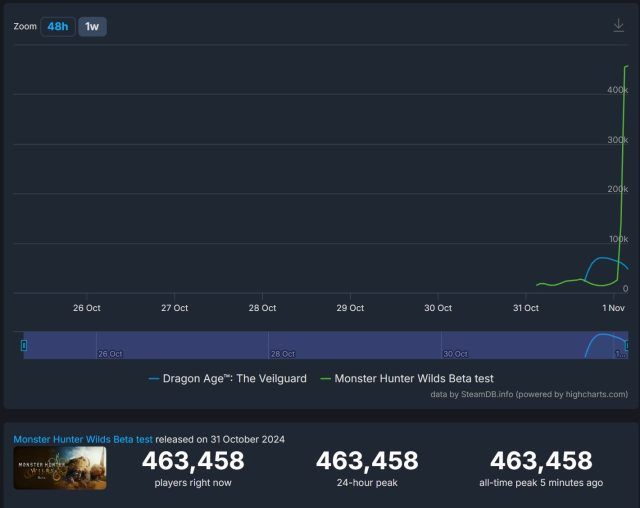Click the Monster Hunter Wilds game thumbnail
The height and width of the screenshot is (508, 640).
click(60, 468)
